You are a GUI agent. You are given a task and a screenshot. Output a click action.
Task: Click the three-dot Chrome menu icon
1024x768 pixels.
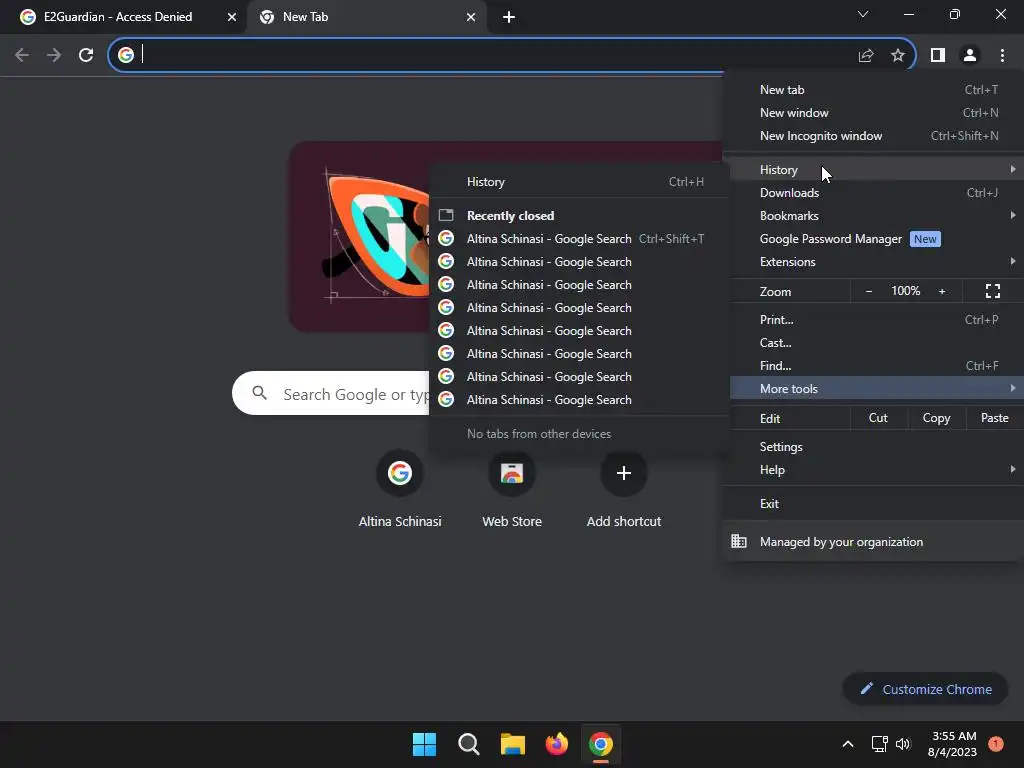(1002, 56)
